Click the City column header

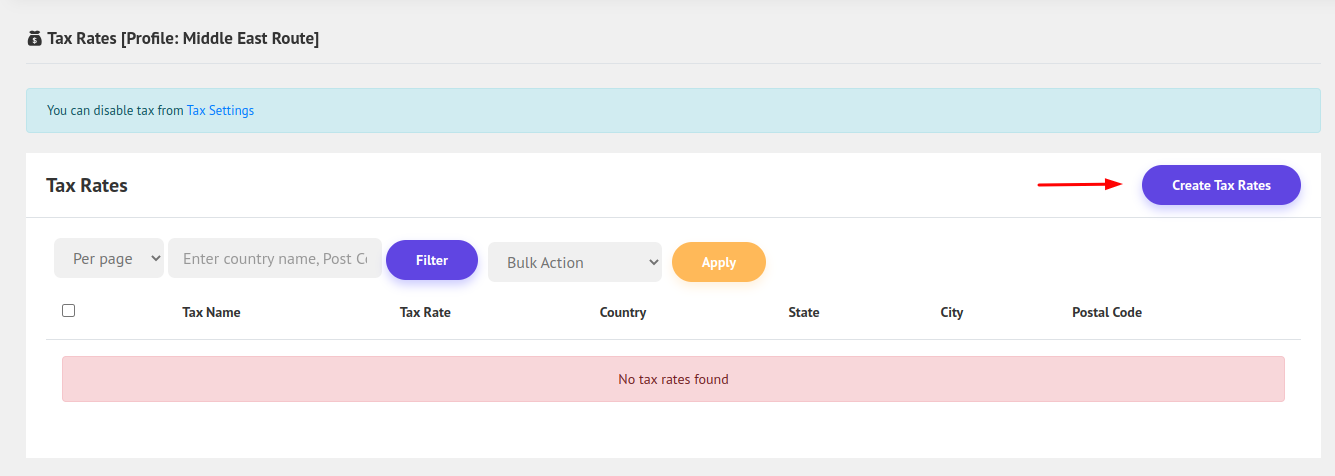(951, 312)
